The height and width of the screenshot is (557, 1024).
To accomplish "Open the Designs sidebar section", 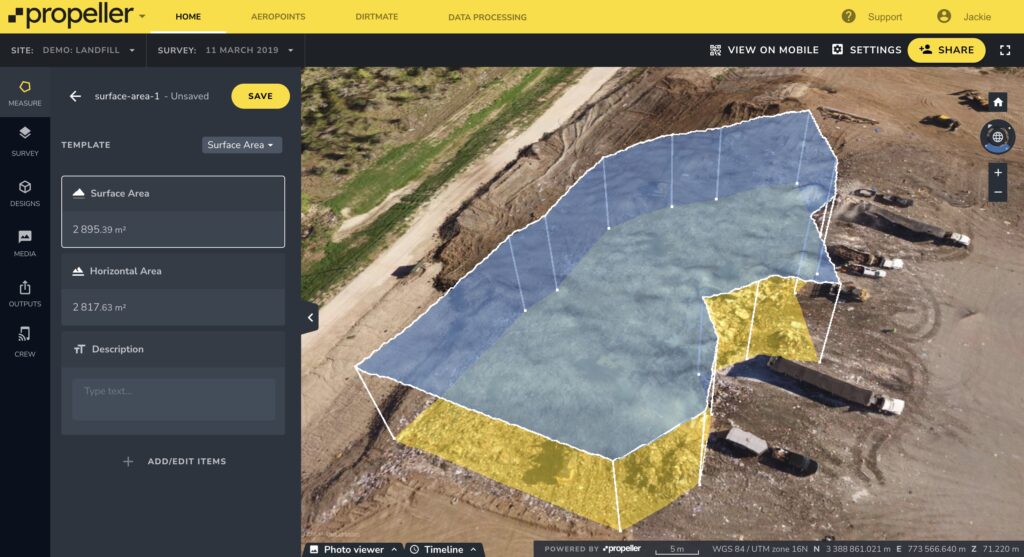I will click(25, 193).
